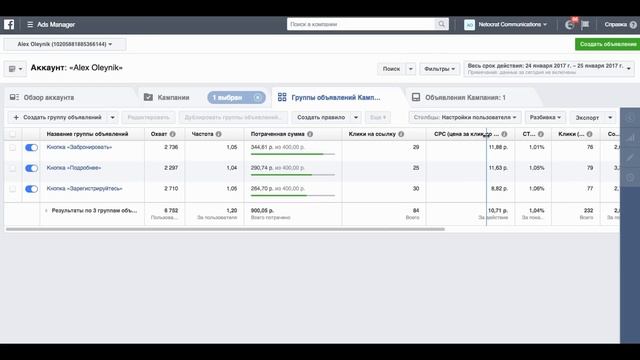640x360 pixels.
Task: Open the notifications globe icon
Action: coord(570,24)
